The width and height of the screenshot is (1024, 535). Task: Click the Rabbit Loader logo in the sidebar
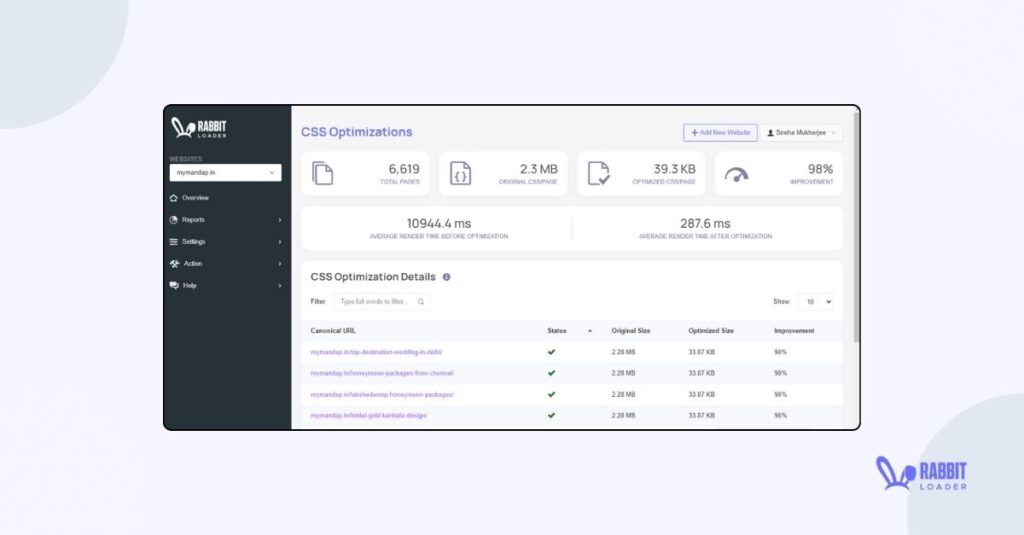pos(199,127)
